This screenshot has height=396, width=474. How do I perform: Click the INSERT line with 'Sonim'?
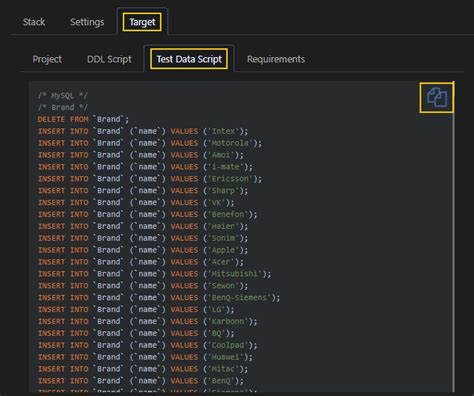143,238
